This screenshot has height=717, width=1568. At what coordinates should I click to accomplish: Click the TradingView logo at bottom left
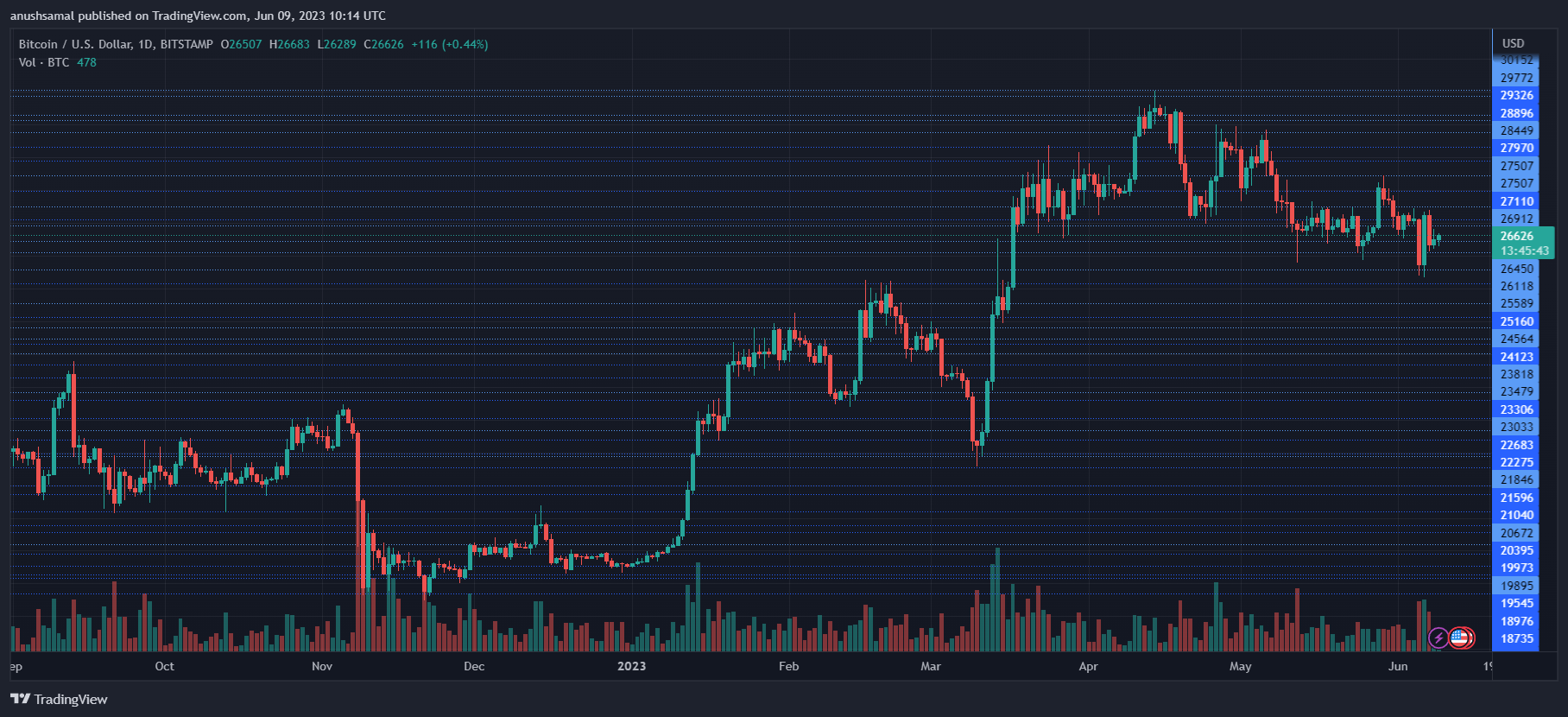click(59, 699)
